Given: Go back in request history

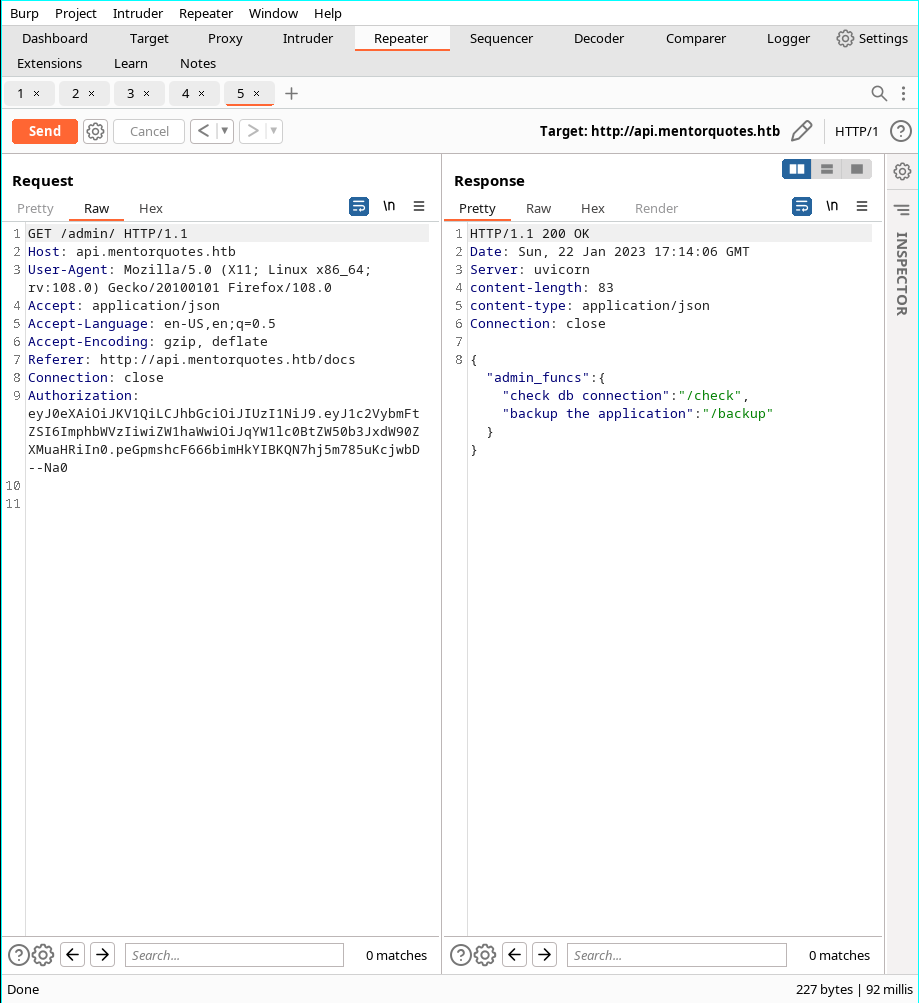Looking at the screenshot, I should [203, 131].
